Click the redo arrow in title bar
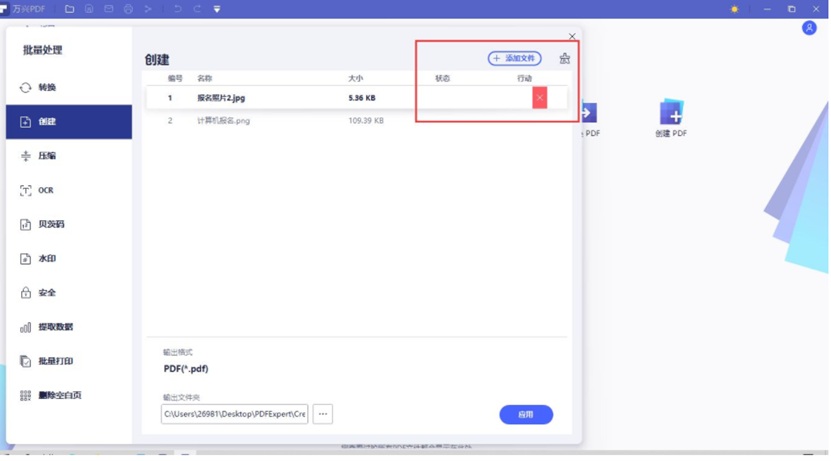 (197, 9)
